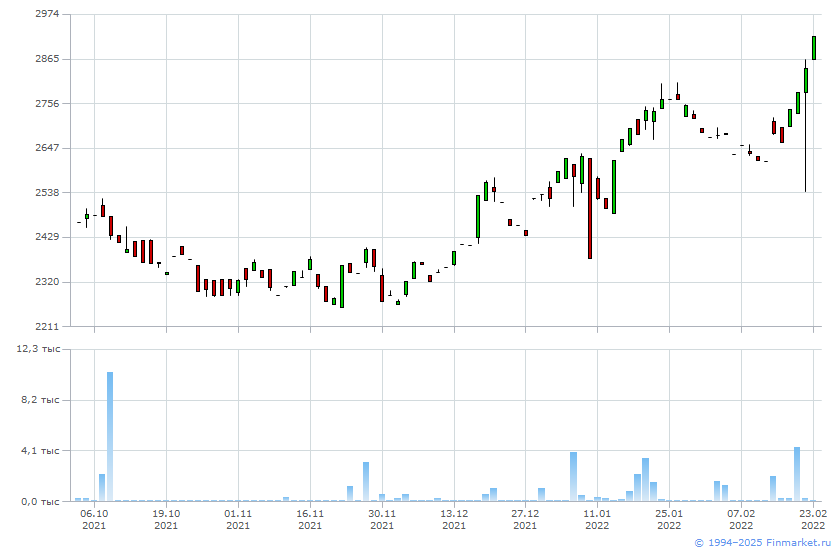
Task: Click the tallest volume bar in October 2021
Action: 110,436
